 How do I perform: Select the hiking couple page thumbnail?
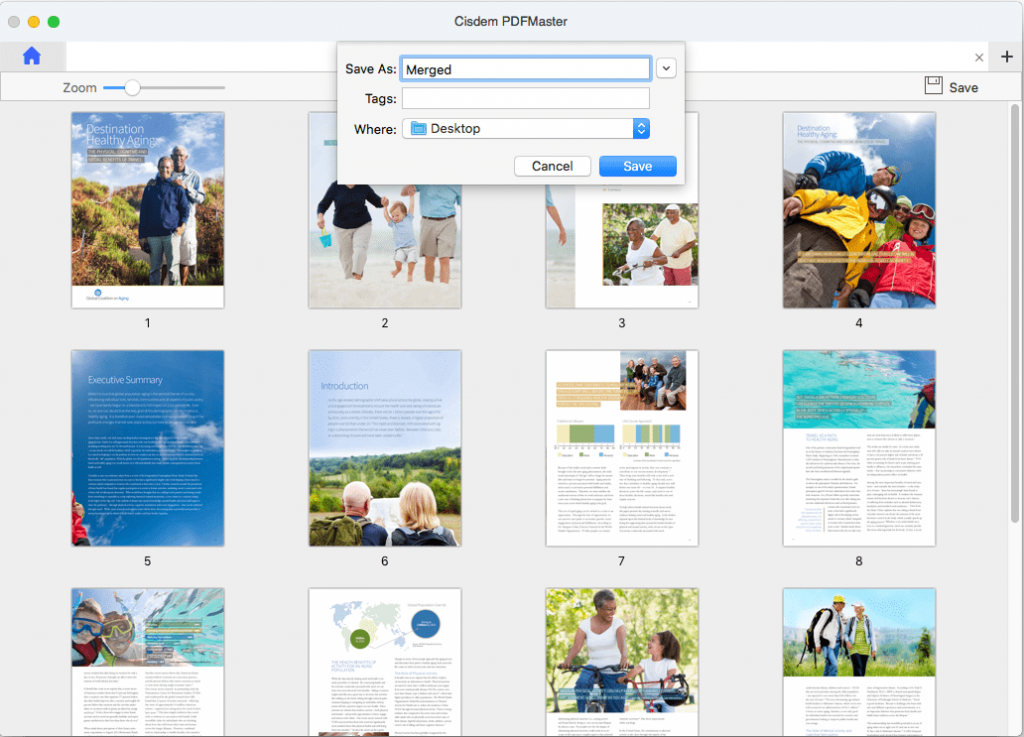tap(859, 662)
